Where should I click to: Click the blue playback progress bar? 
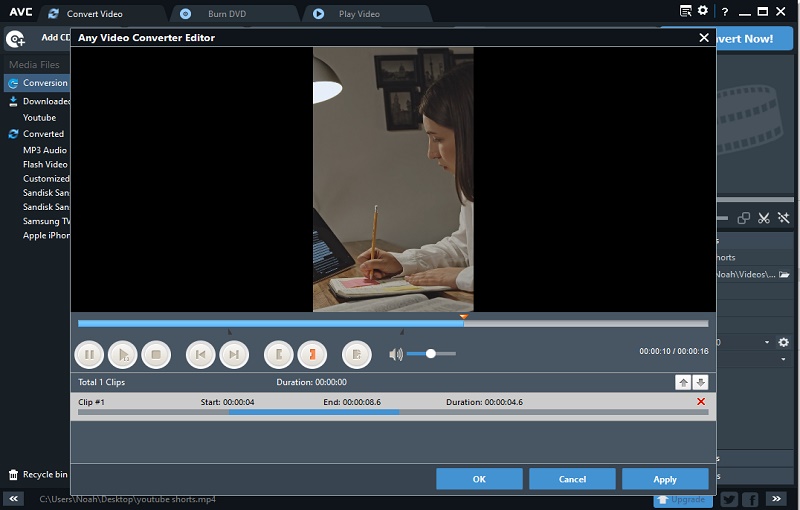(270, 323)
